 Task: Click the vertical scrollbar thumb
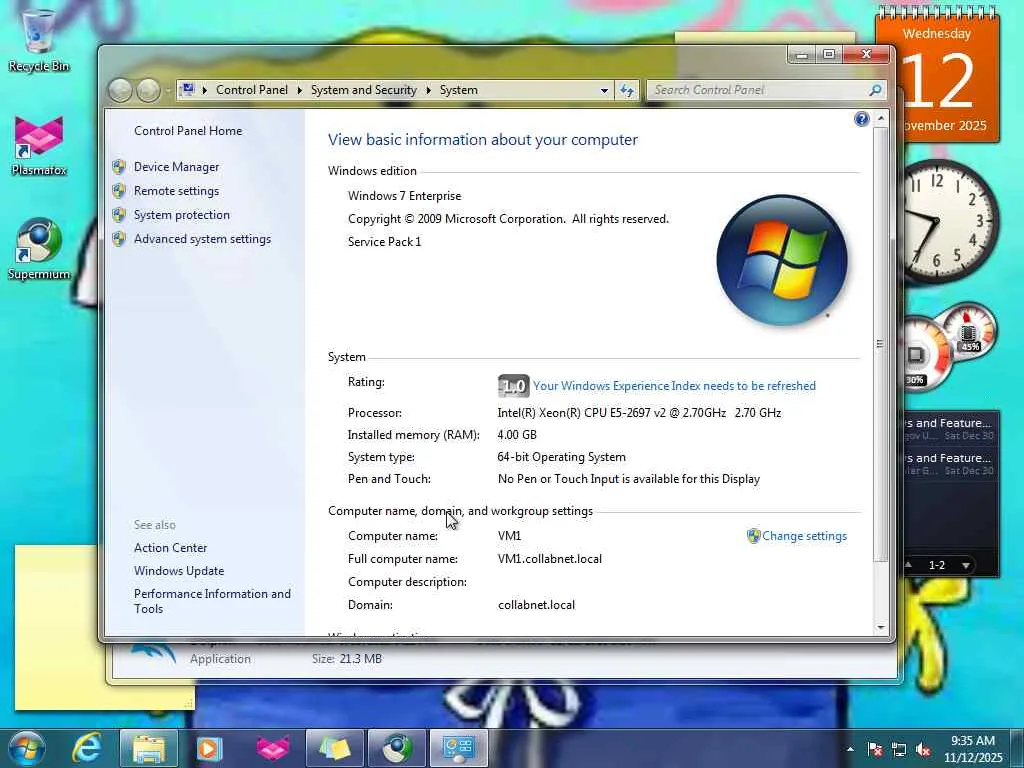pyautogui.click(x=880, y=344)
